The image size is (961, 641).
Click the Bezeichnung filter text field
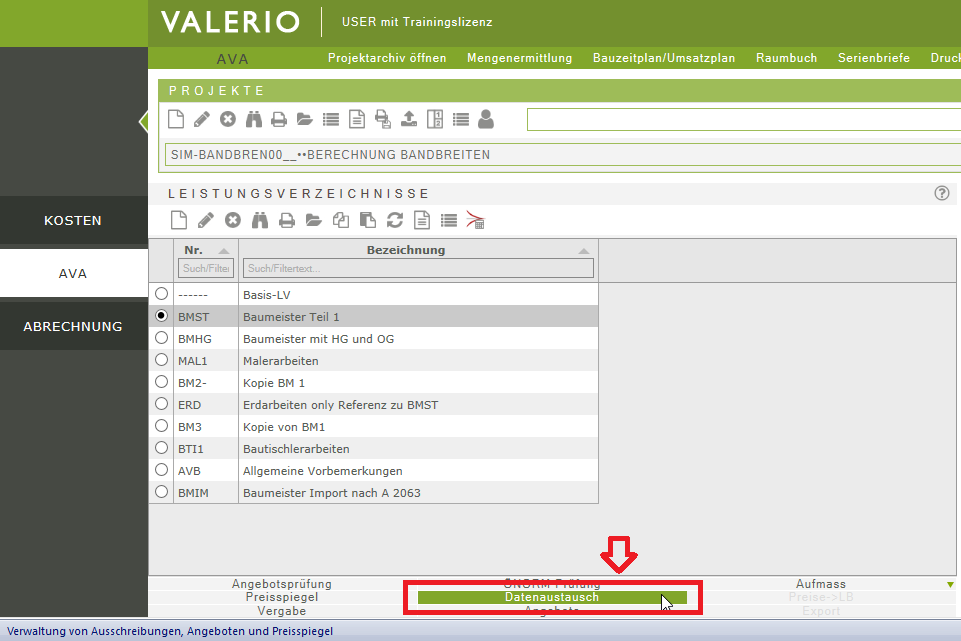[418, 268]
